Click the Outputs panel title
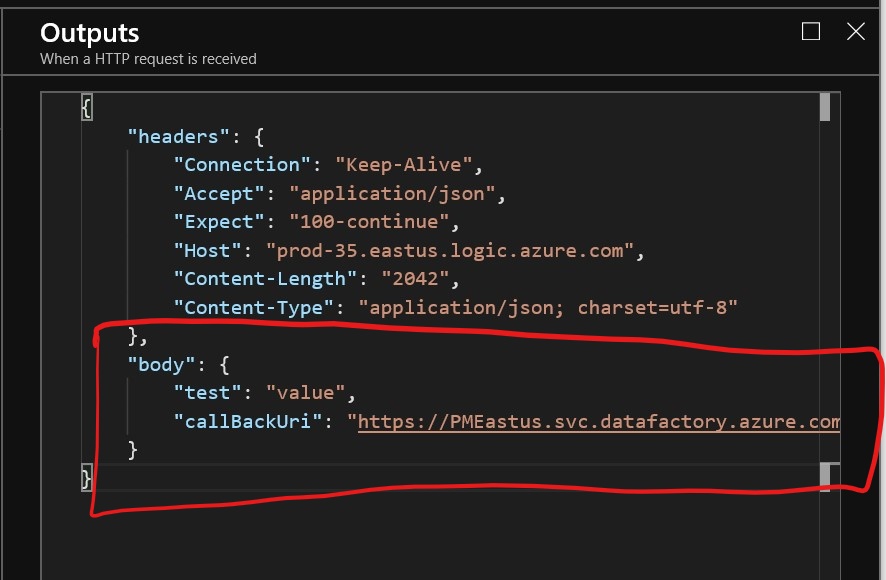 coord(90,33)
